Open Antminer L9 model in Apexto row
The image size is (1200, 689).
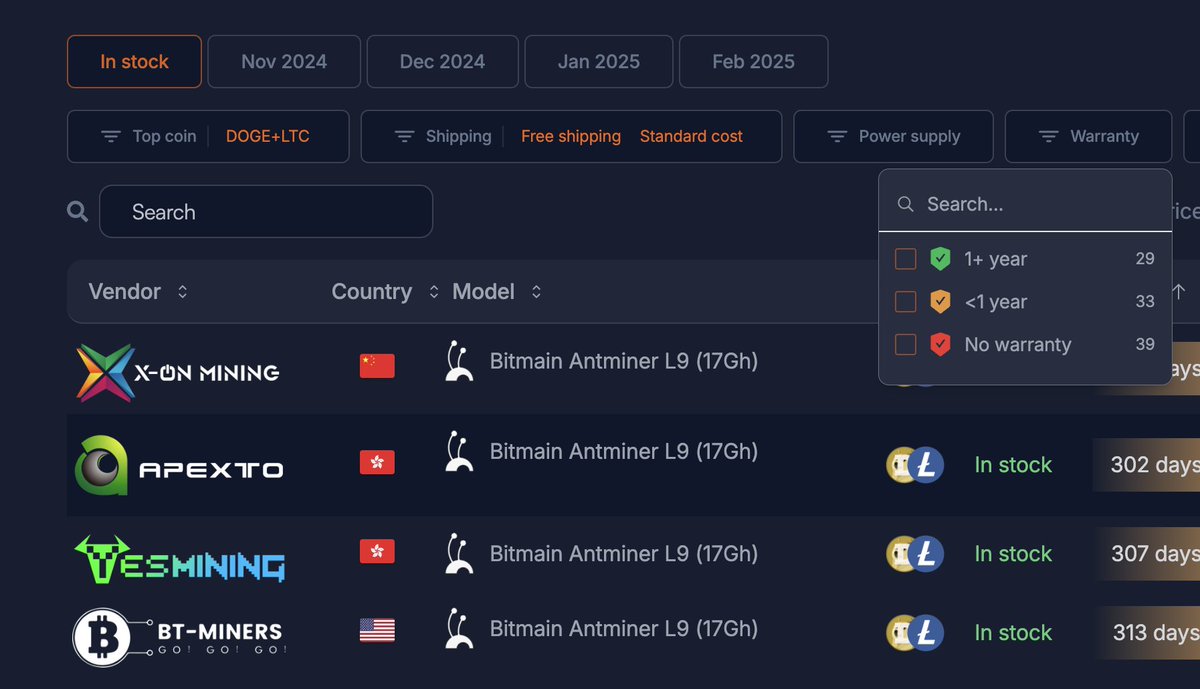click(x=623, y=452)
